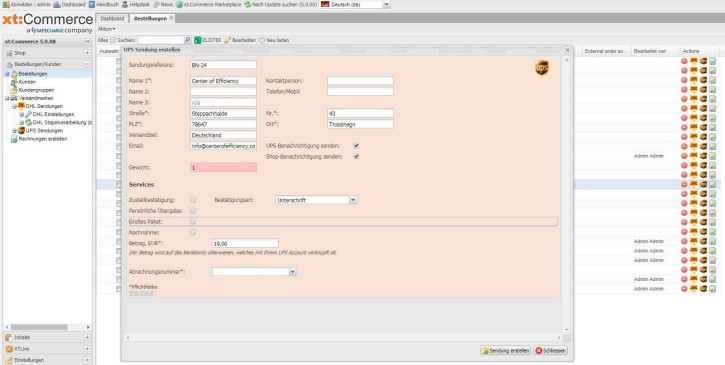Open the News link in top bar

click(163, 4)
